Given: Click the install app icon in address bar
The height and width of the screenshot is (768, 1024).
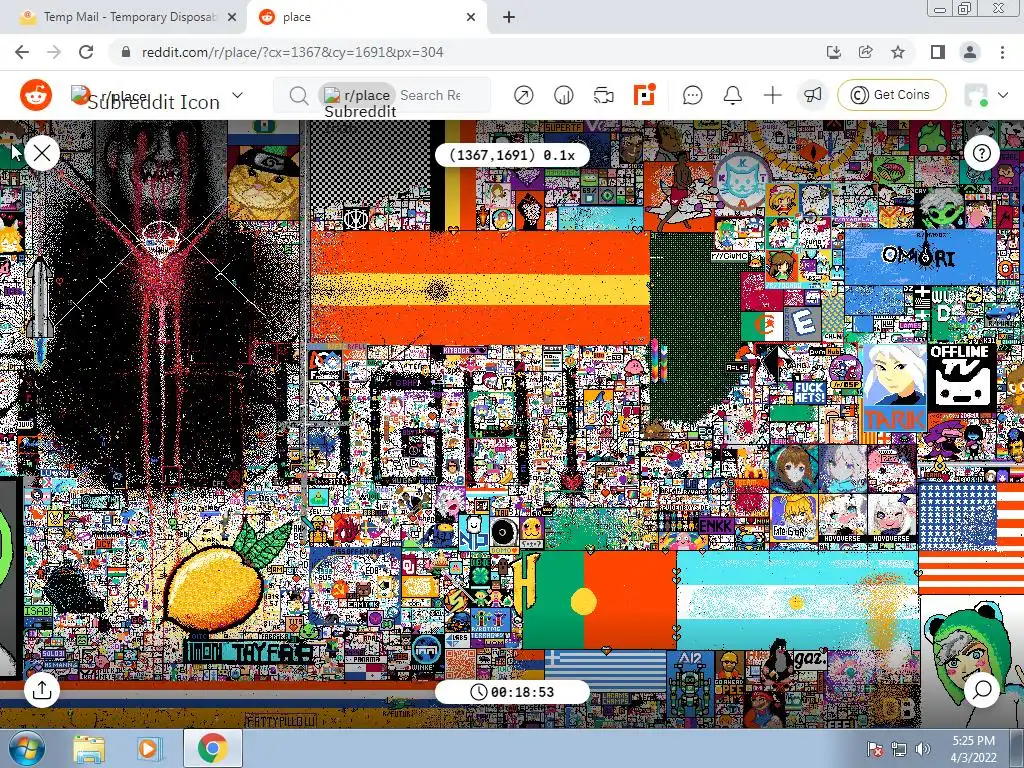Looking at the screenshot, I should click(833, 52).
